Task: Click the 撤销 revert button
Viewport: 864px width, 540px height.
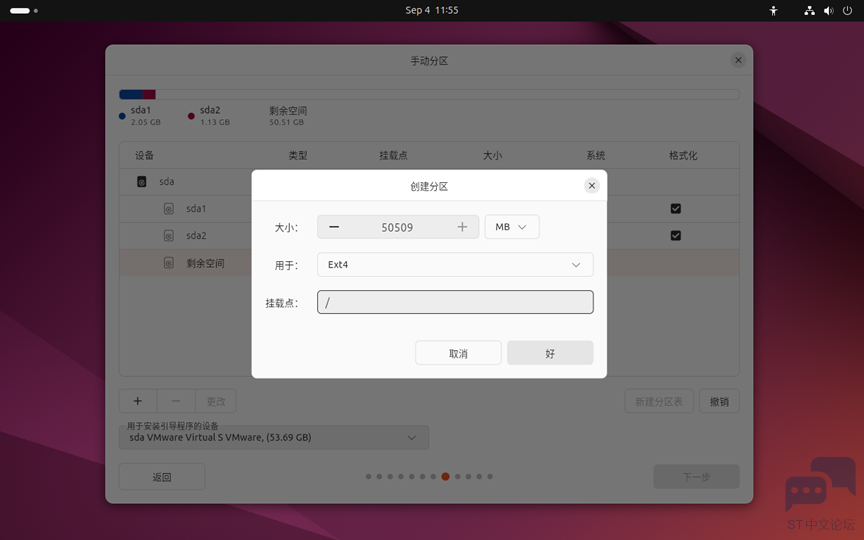Action: point(719,401)
